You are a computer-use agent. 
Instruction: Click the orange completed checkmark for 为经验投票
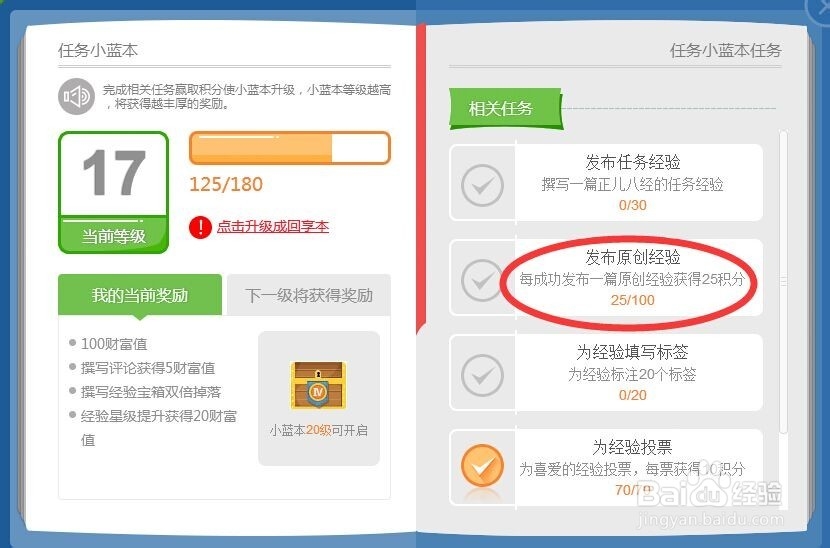point(482,466)
